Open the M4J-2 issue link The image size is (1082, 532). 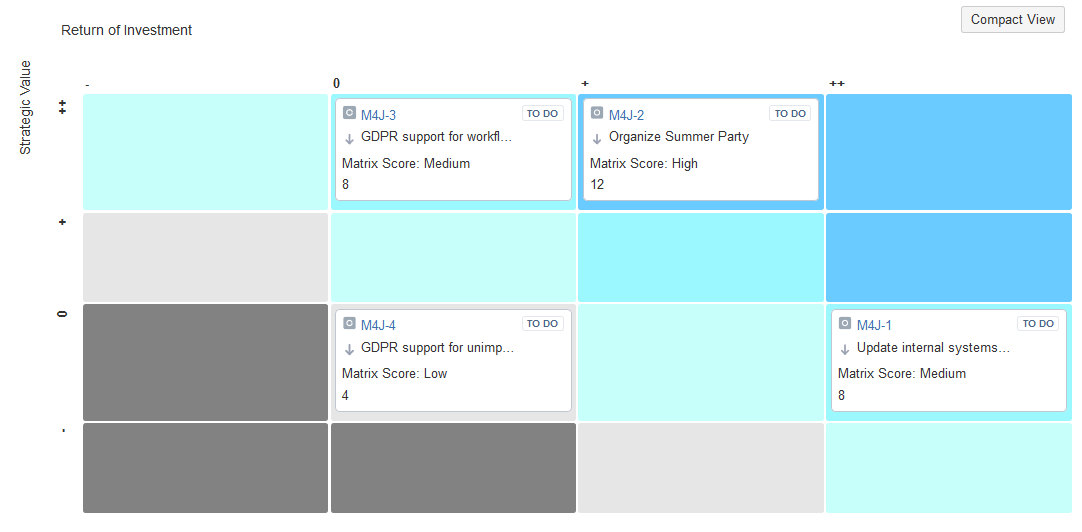[626, 115]
